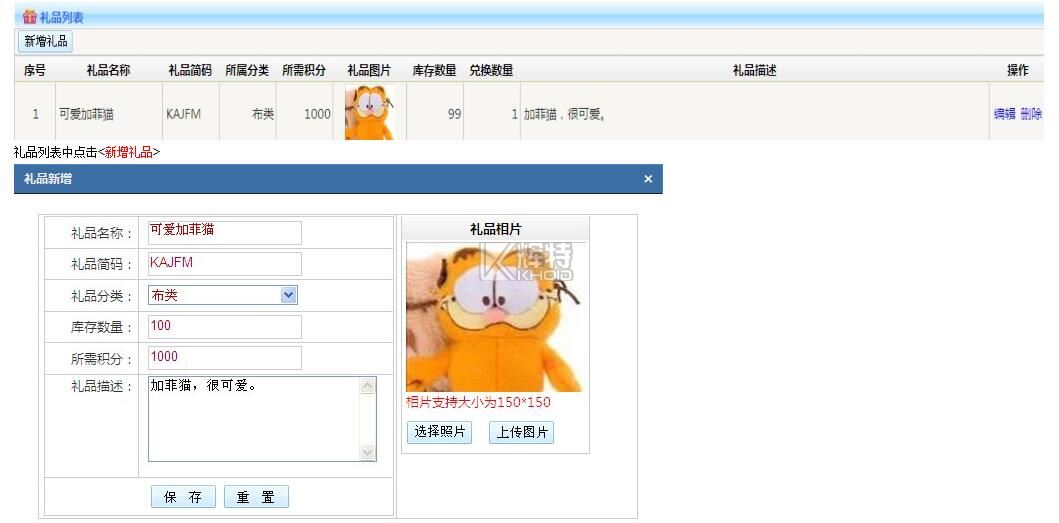Open the 礼品分类 dropdown

[223, 295]
